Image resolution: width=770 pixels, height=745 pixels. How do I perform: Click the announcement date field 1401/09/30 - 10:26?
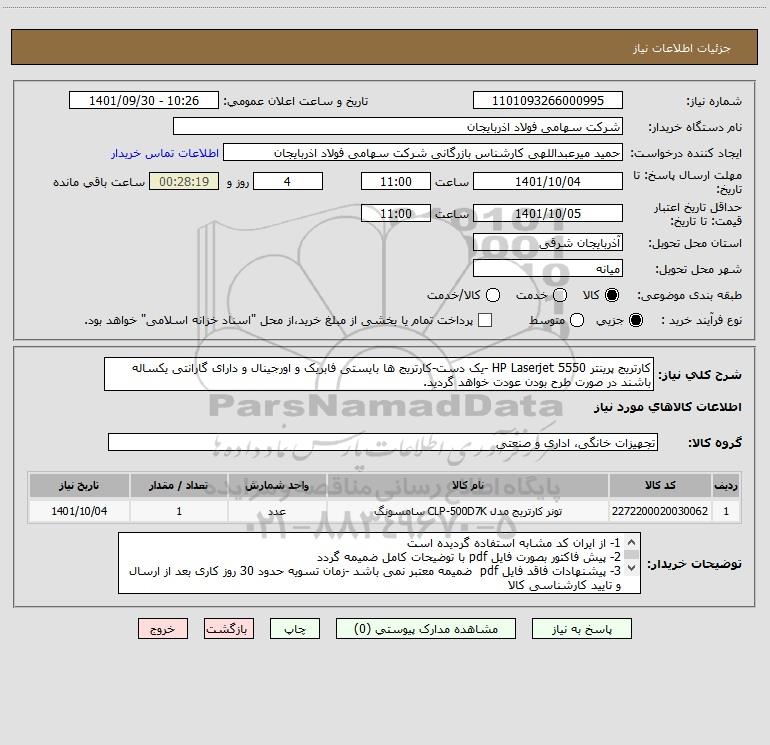pyautogui.click(x=144, y=101)
